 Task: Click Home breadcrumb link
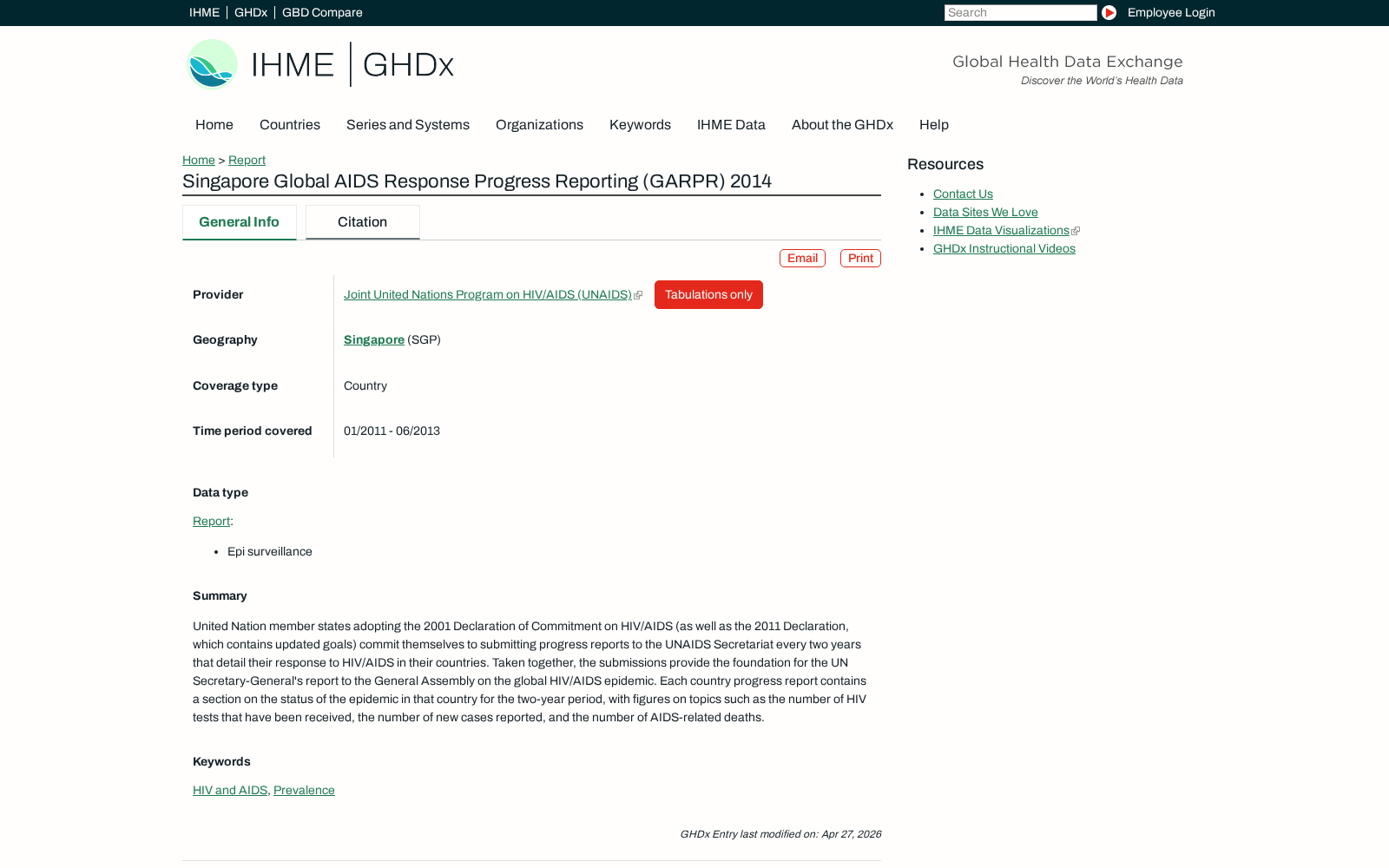199,161
